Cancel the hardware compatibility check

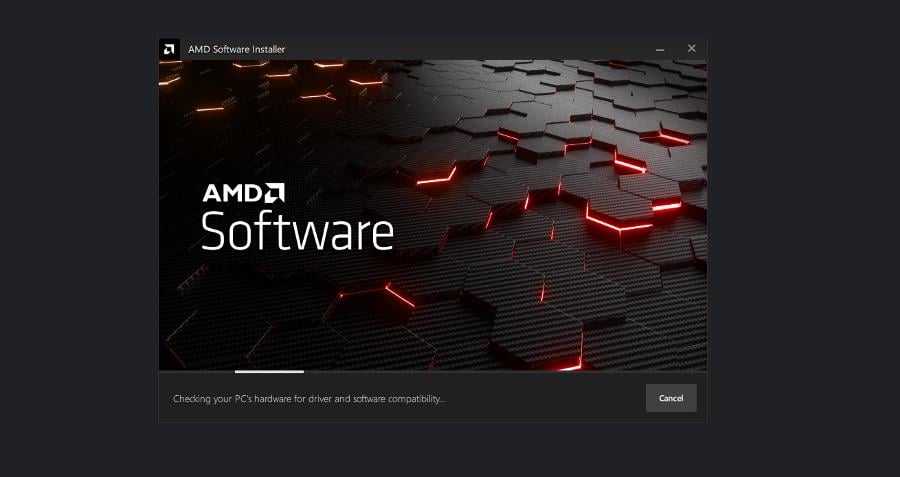coord(671,398)
